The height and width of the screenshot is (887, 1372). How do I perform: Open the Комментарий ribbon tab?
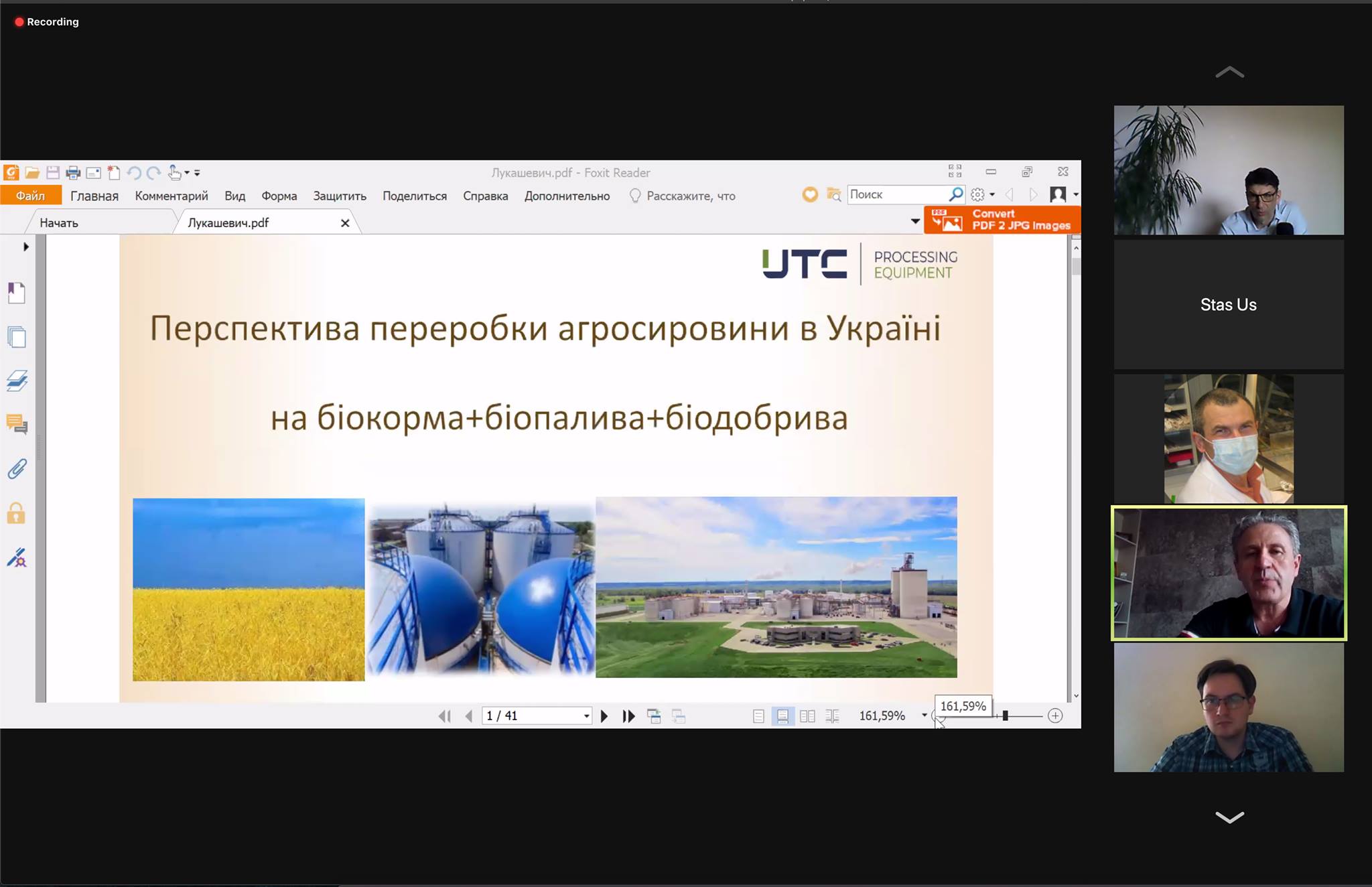[x=171, y=196]
